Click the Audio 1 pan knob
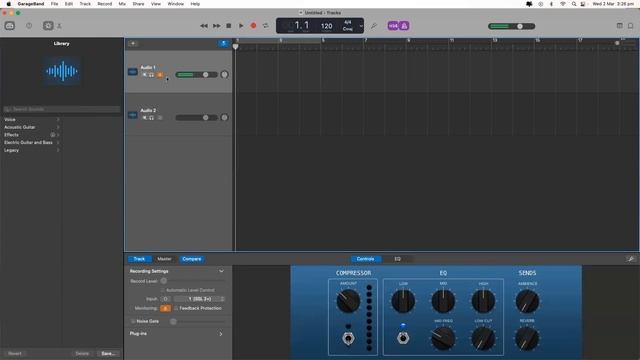This screenshot has width=640, height=360. click(224, 75)
